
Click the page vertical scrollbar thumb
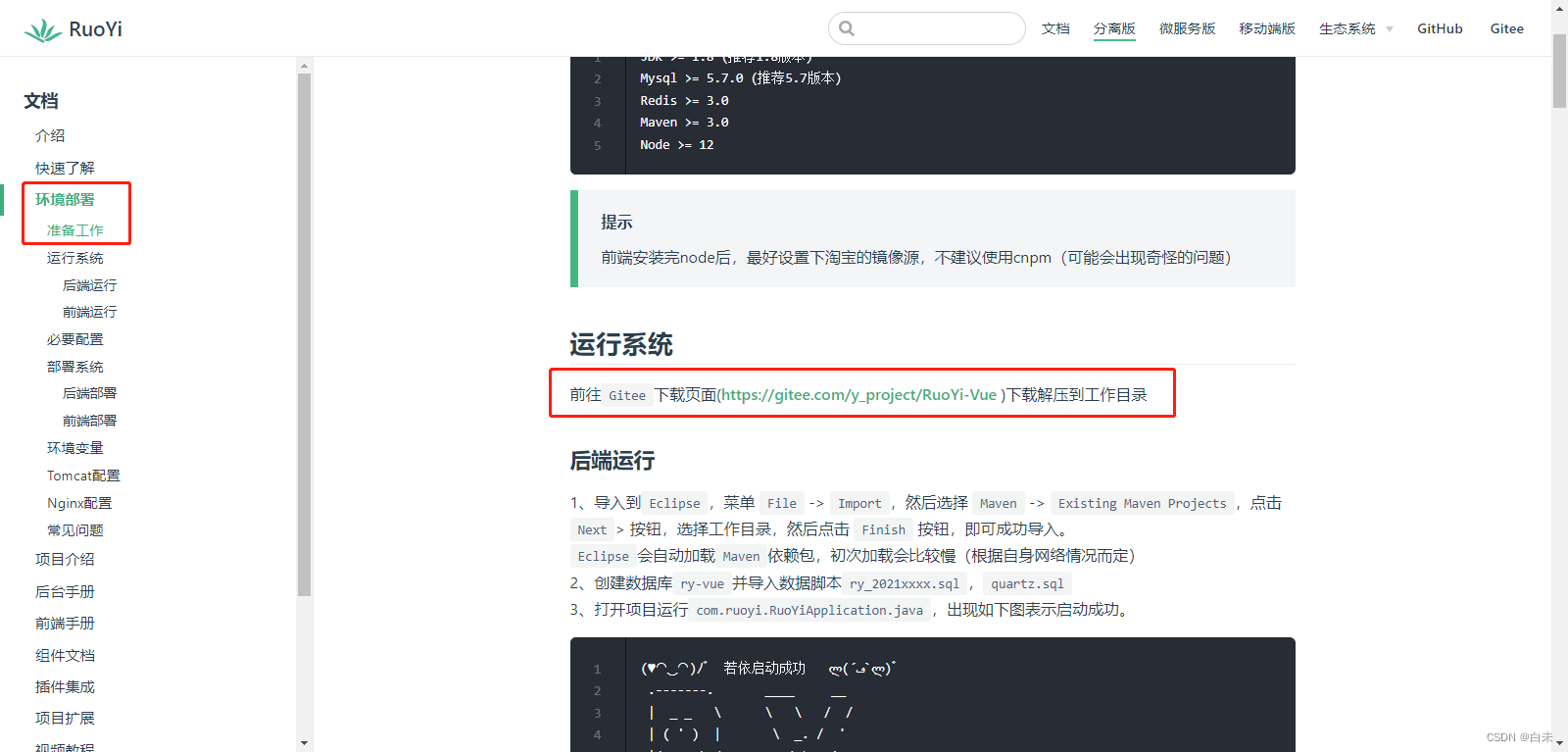point(1559,71)
